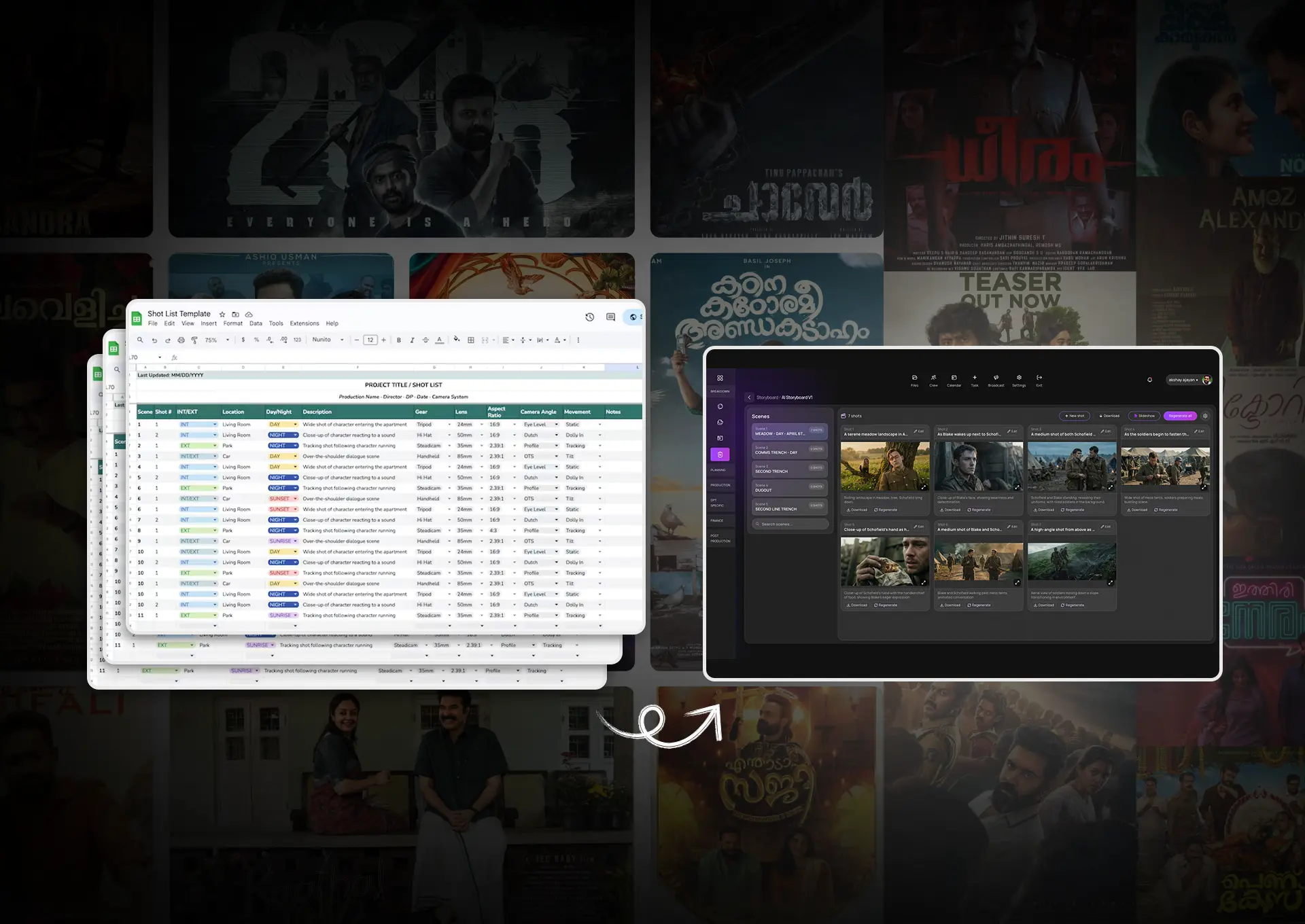Expand the Shot 1 meadow image fullscreen
This screenshot has width=1305, height=924.
(x=924, y=487)
